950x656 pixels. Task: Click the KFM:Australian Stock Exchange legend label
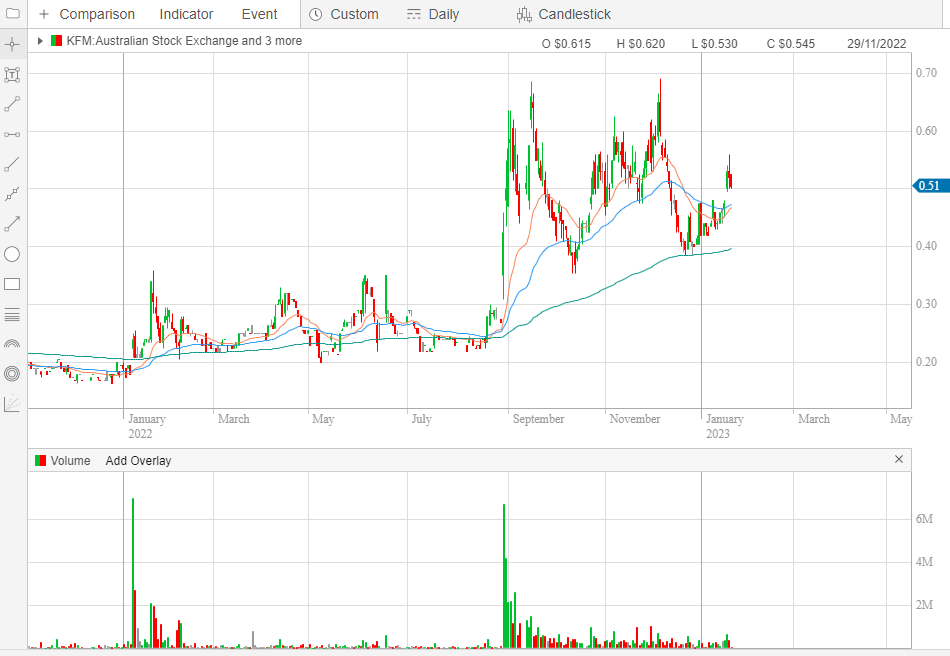click(184, 41)
